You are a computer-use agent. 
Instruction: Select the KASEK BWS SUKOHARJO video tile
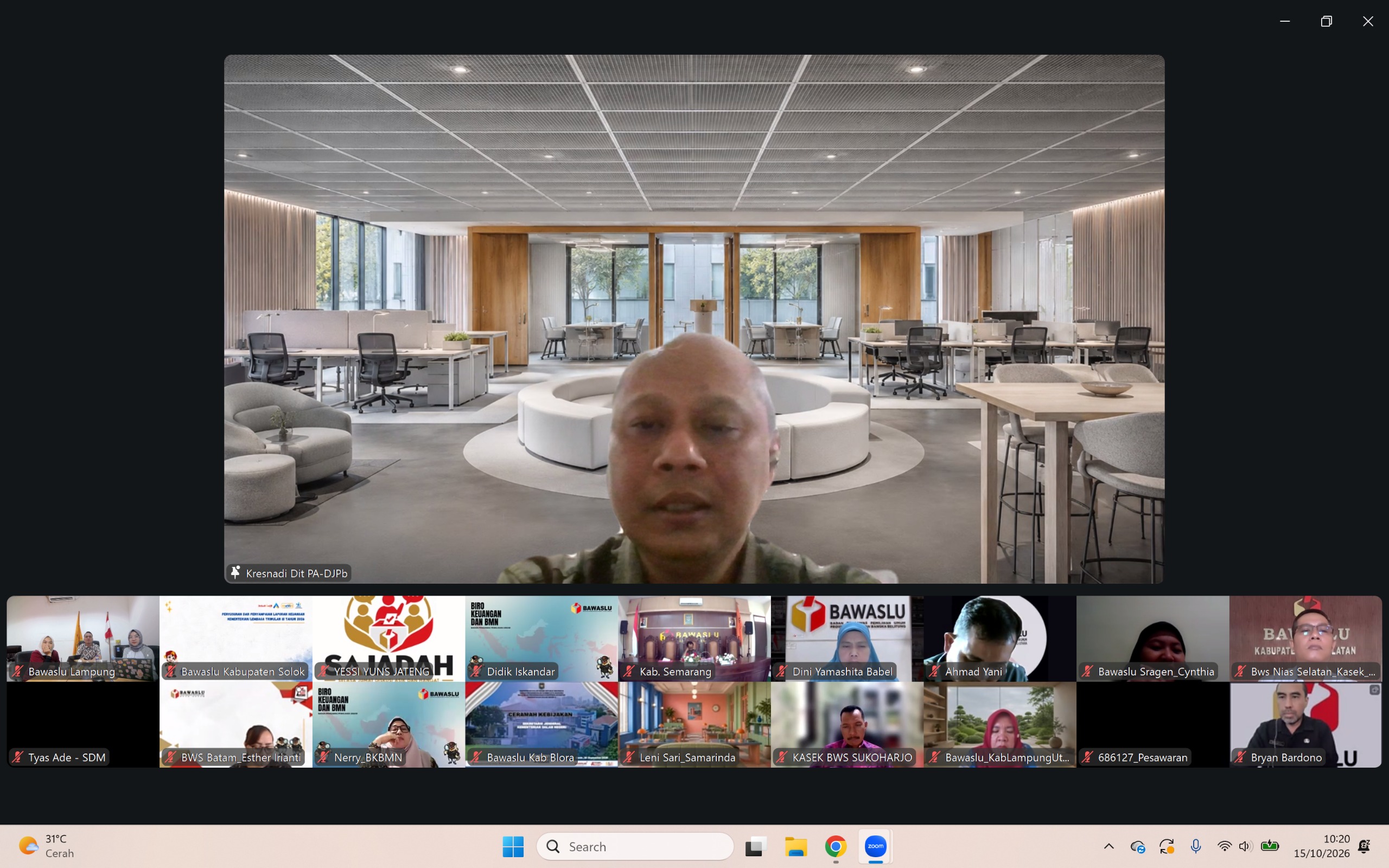pyautogui.click(x=847, y=724)
